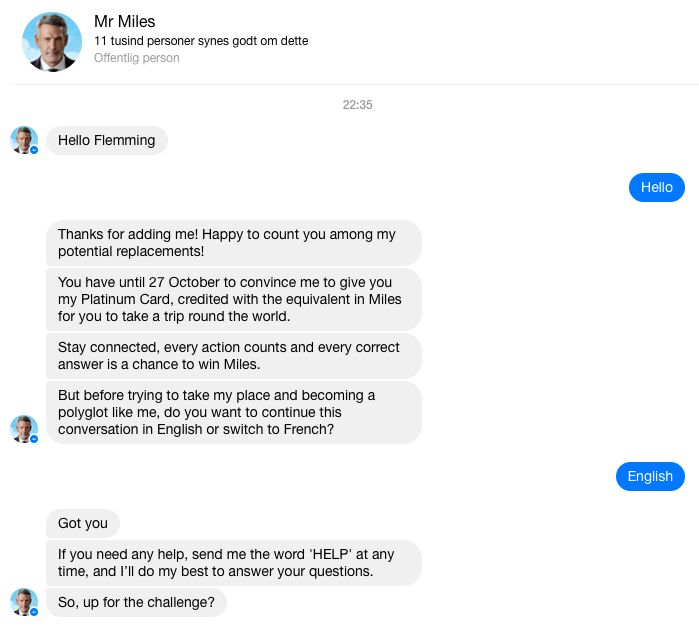Click Messenger badge on the middle avatar

(x=34, y=439)
